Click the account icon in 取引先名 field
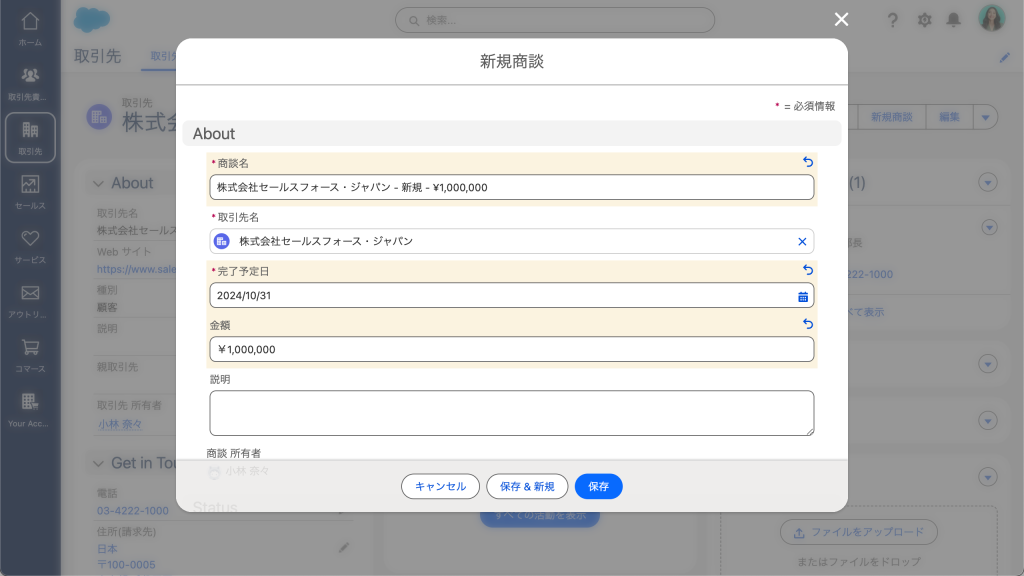The image size is (1024, 576). 222,242
